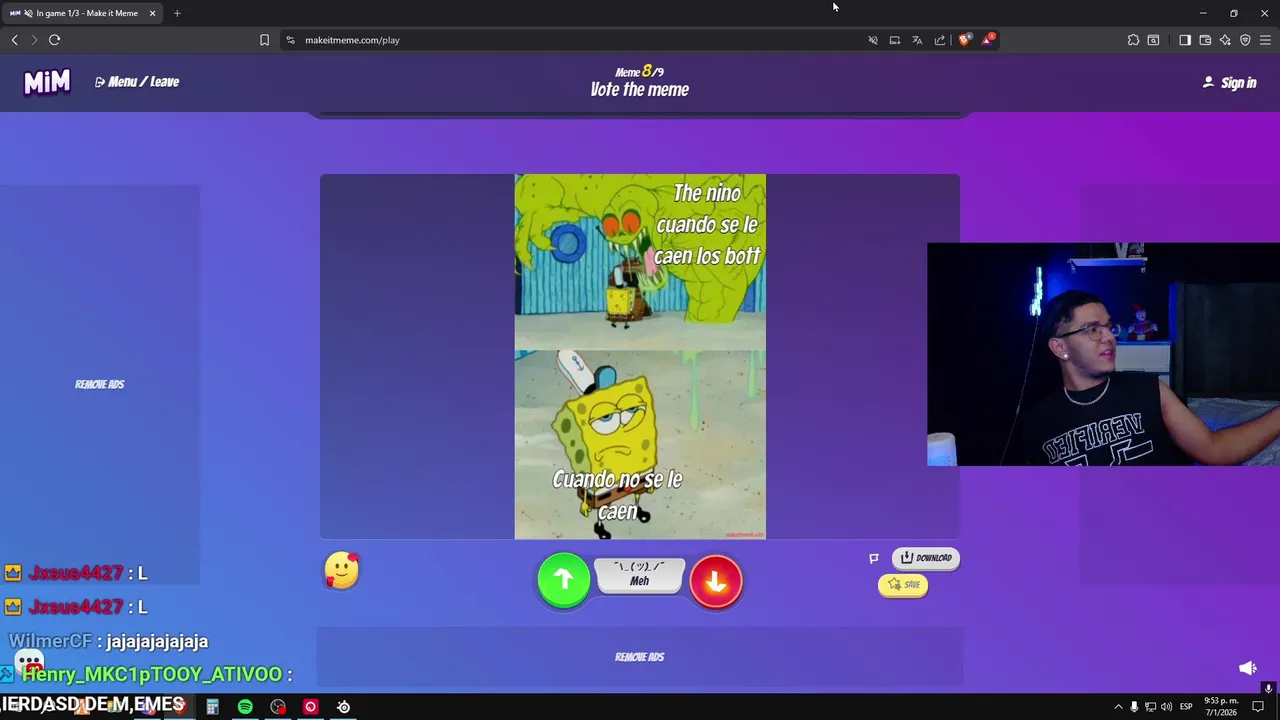Open Brave Wallet icon

(x=1205, y=40)
